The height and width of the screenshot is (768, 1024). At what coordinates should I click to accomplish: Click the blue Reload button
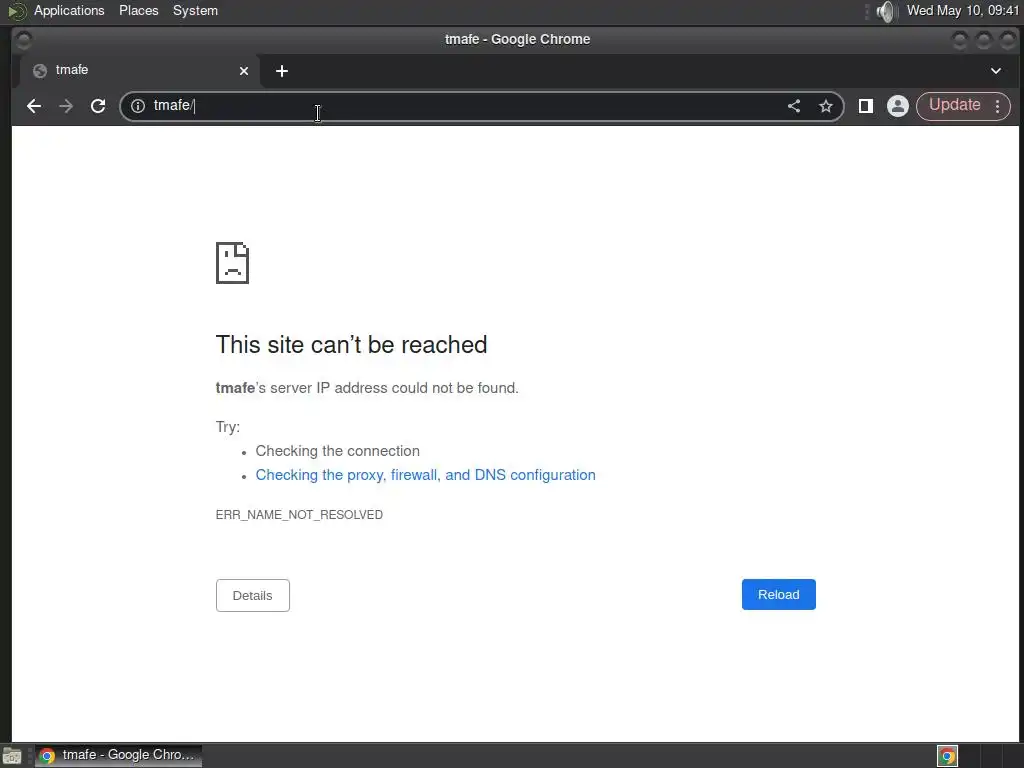778,594
